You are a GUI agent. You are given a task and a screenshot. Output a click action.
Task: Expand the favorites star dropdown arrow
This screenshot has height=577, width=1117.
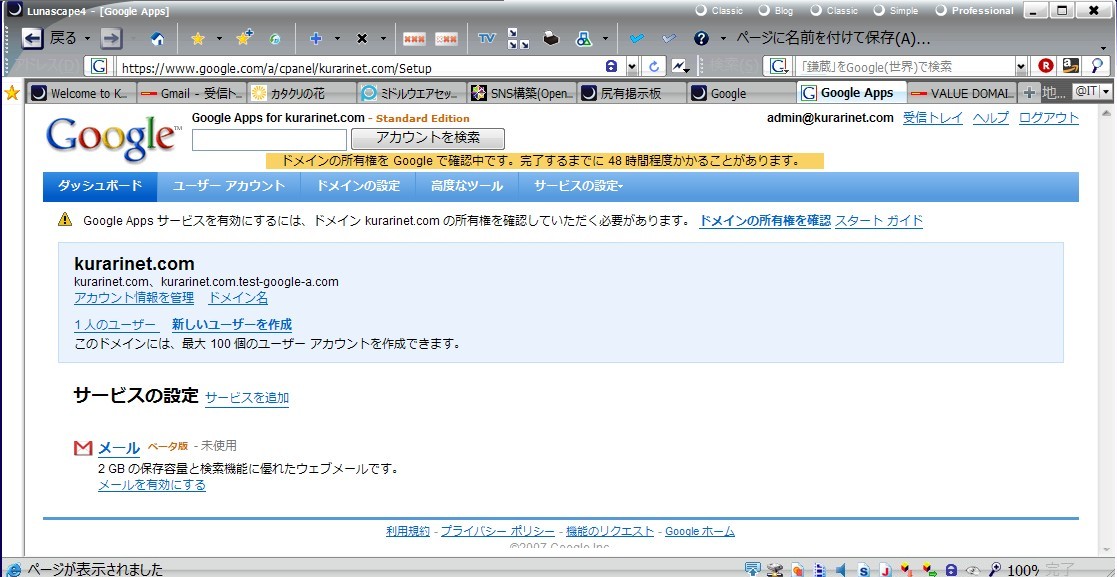(219, 38)
